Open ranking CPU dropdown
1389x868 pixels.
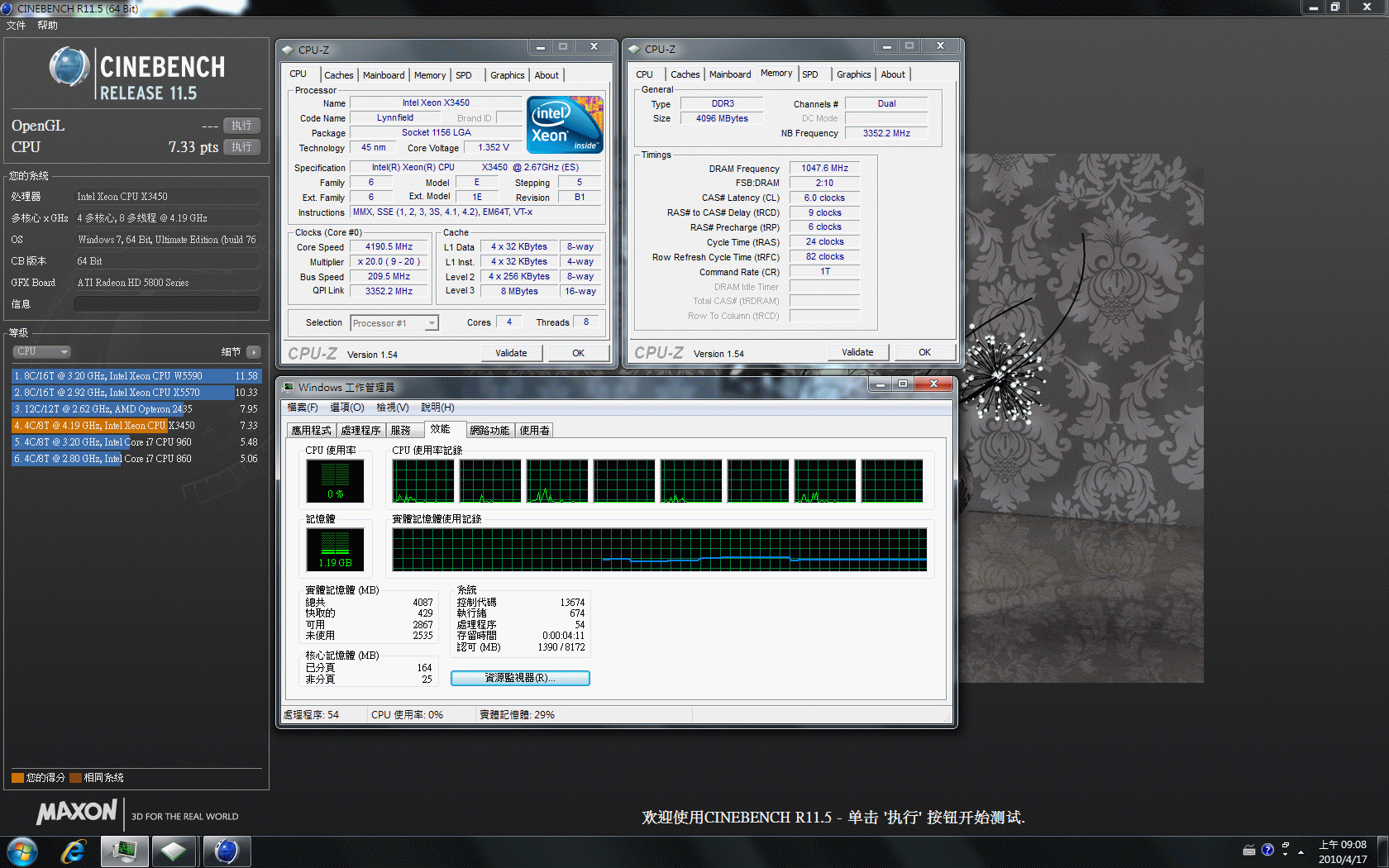tap(41, 351)
